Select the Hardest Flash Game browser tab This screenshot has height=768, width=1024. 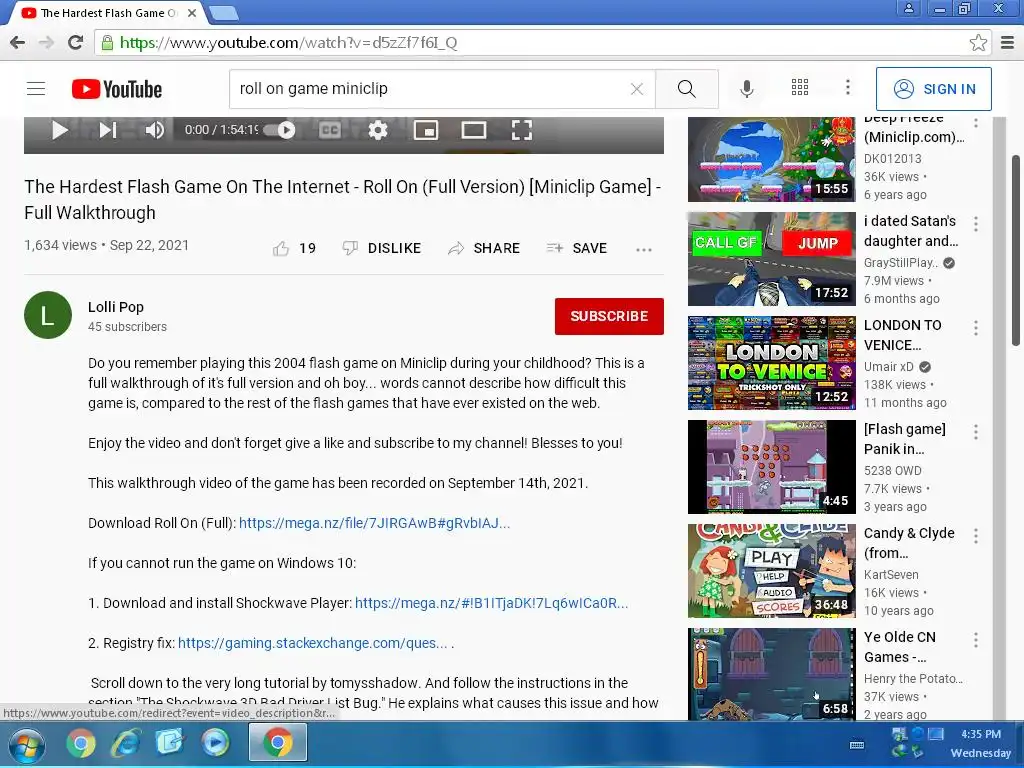(108, 13)
